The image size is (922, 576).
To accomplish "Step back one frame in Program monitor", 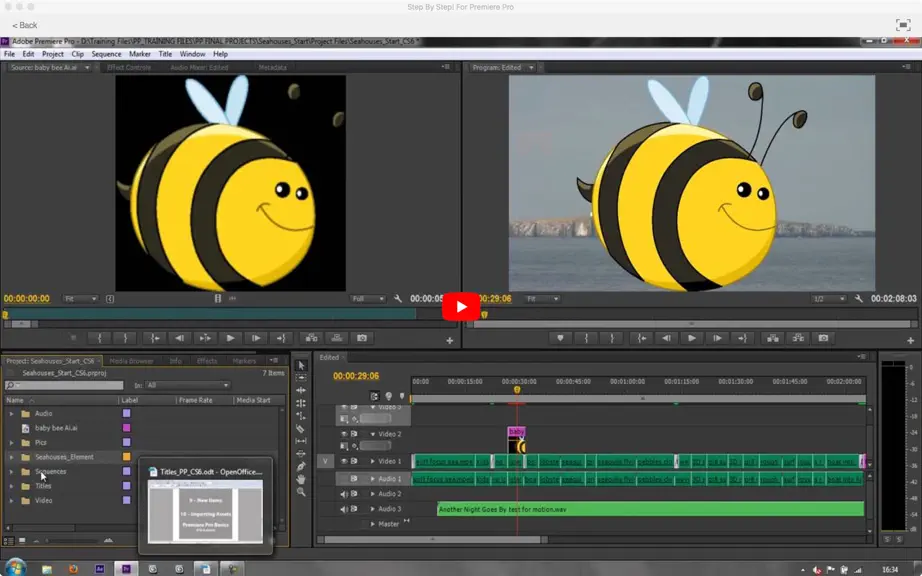I will (x=666, y=338).
